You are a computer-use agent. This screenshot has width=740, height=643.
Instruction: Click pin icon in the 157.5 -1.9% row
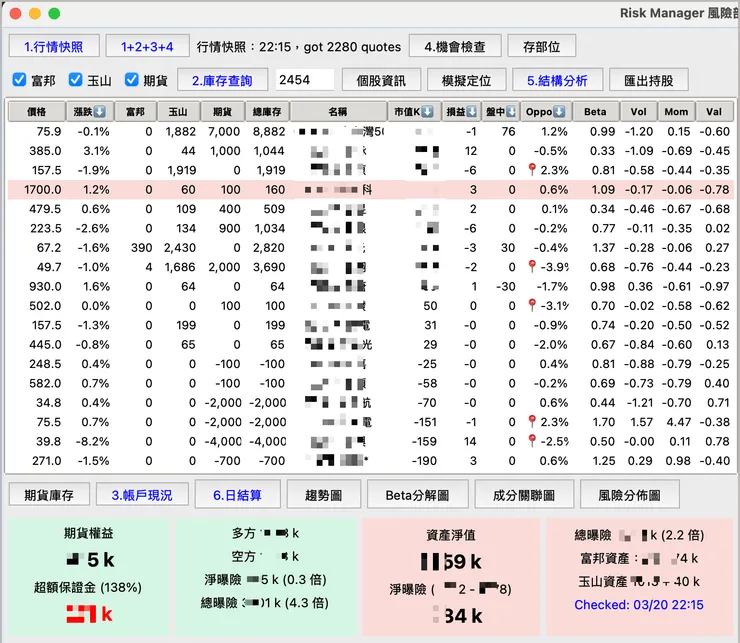point(532,169)
